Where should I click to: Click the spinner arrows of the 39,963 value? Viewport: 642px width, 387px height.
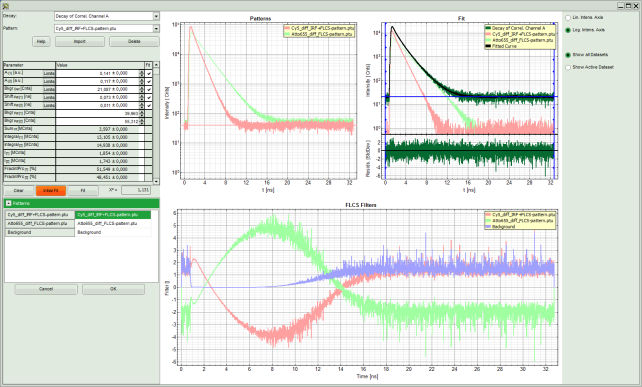click(x=142, y=113)
